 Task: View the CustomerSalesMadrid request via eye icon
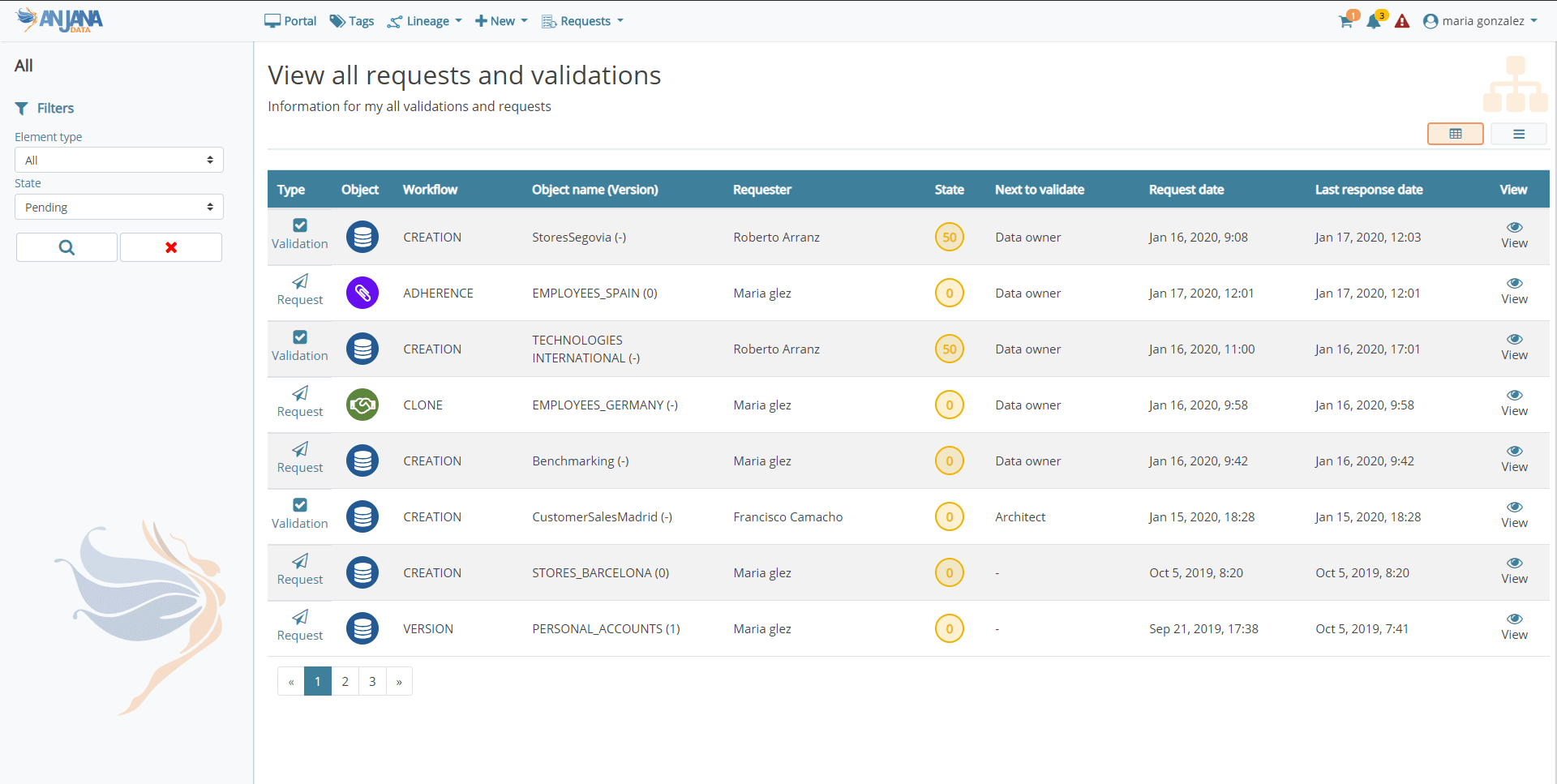pos(1514,508)
